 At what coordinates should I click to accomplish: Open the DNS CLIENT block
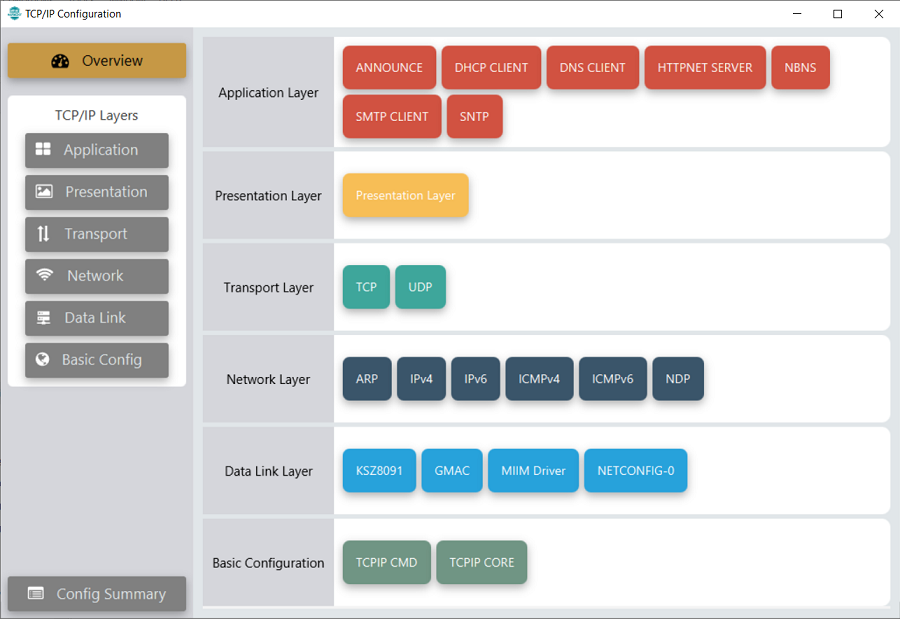tap(593, 68)
